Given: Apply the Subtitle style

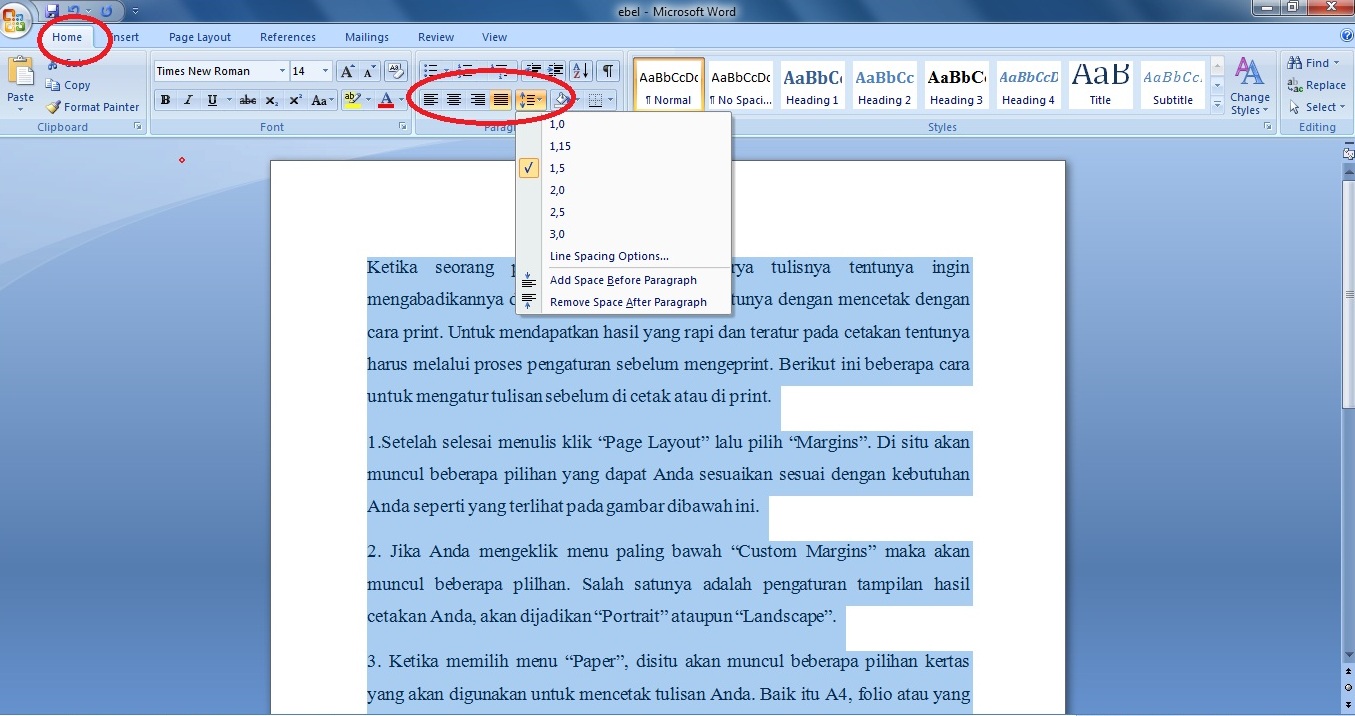Looking at the screenshot, I should (1173, 84).
